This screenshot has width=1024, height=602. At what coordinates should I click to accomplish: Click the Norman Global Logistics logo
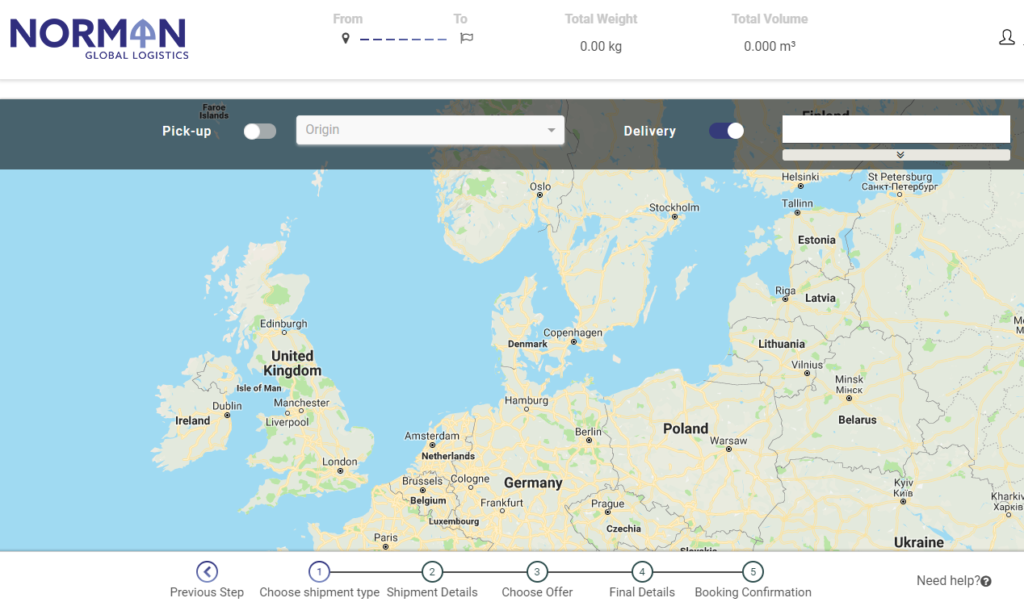[x=99, y=39]
